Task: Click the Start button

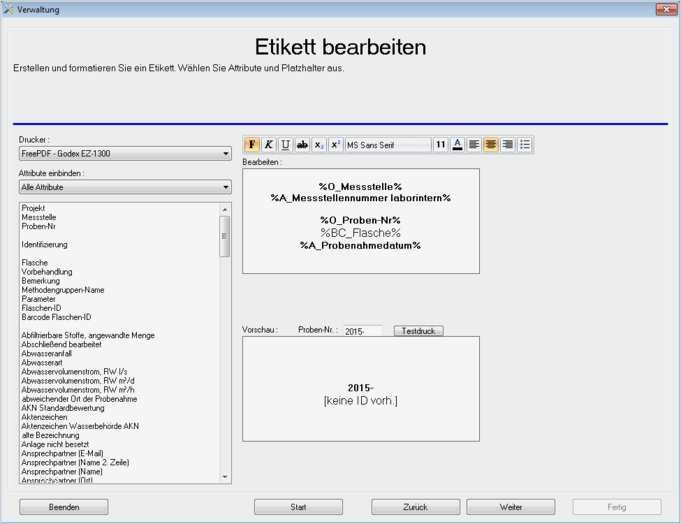Action: pos(298,507)
